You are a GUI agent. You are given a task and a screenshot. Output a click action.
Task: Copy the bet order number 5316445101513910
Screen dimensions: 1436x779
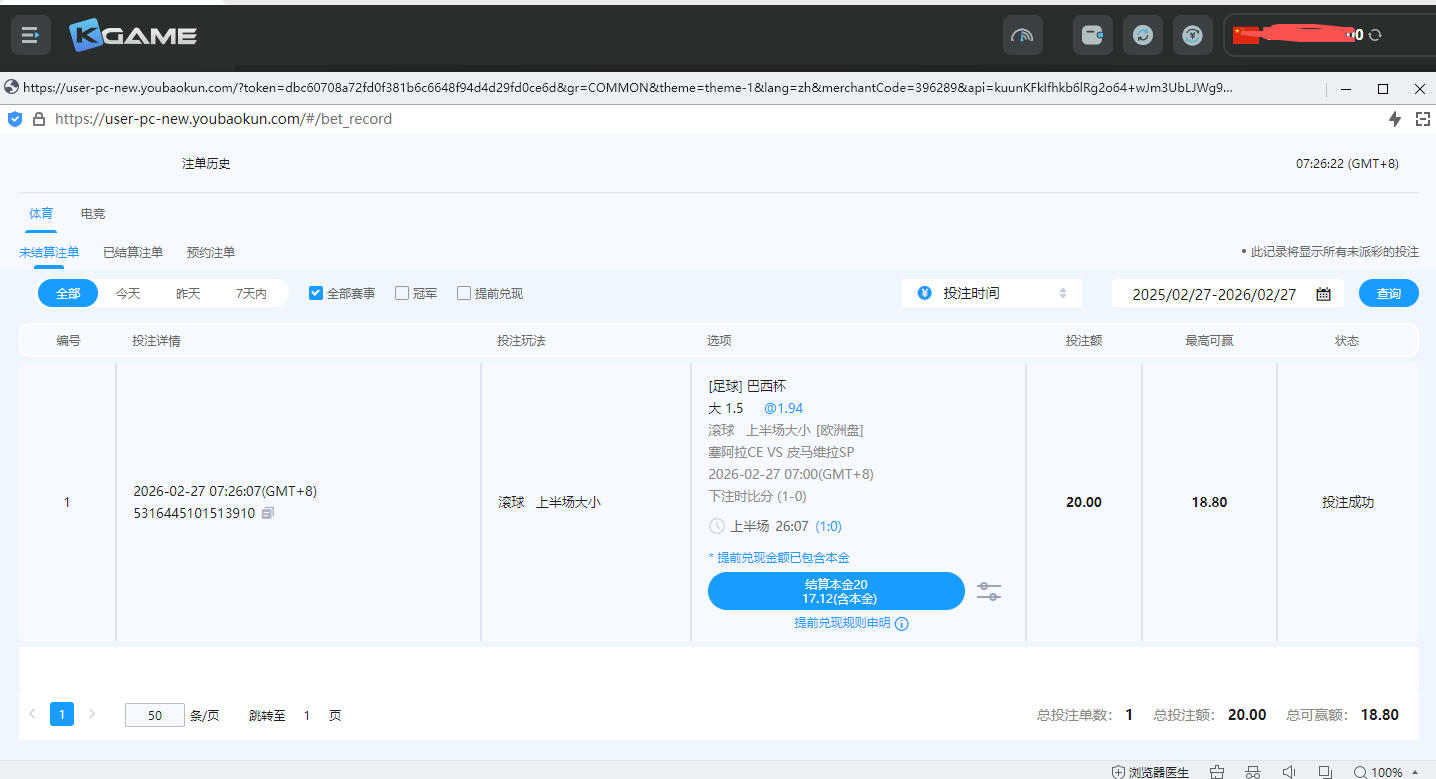(267, 514)
